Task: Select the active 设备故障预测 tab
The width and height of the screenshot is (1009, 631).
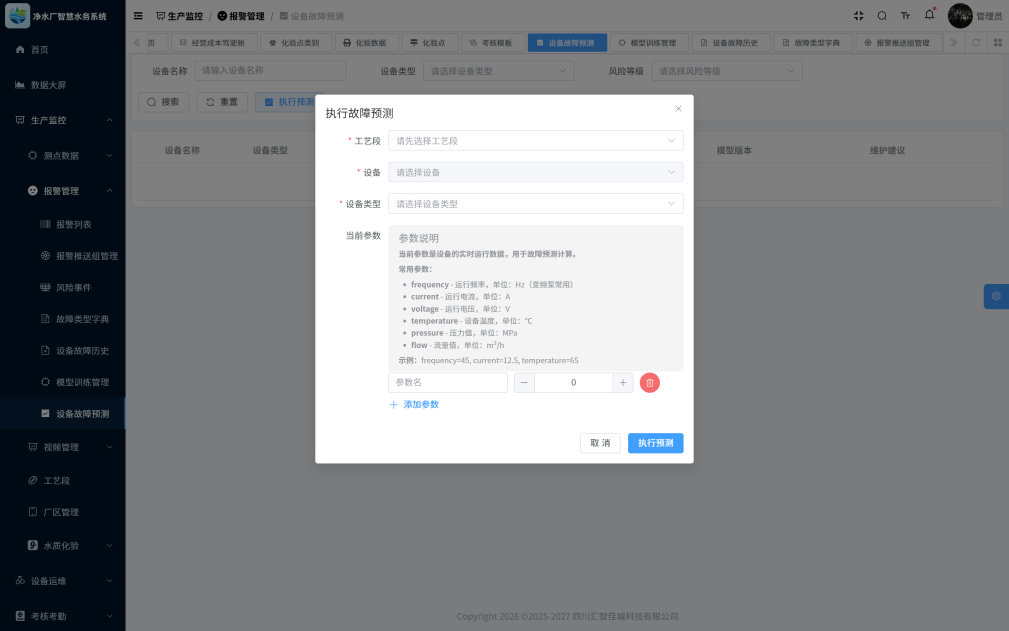Action: (x=566, y=43)
